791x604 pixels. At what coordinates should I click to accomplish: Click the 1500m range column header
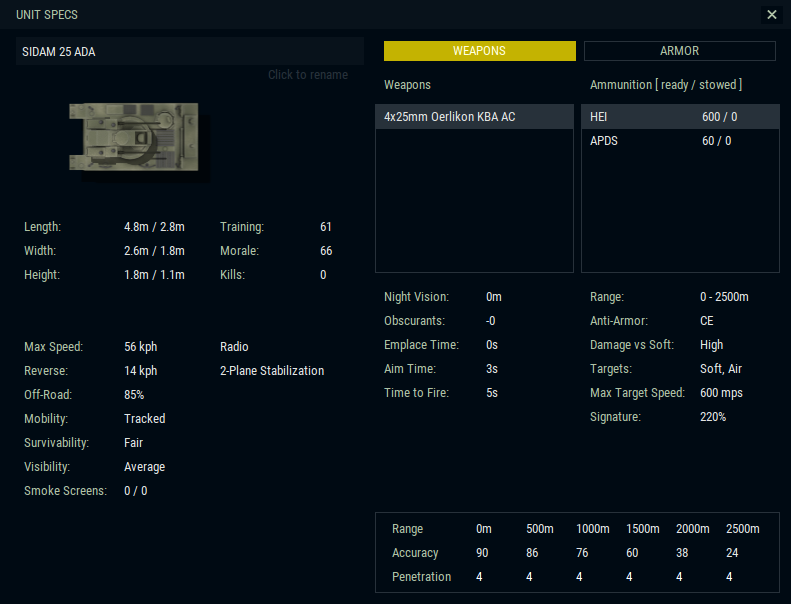[643, 529]
